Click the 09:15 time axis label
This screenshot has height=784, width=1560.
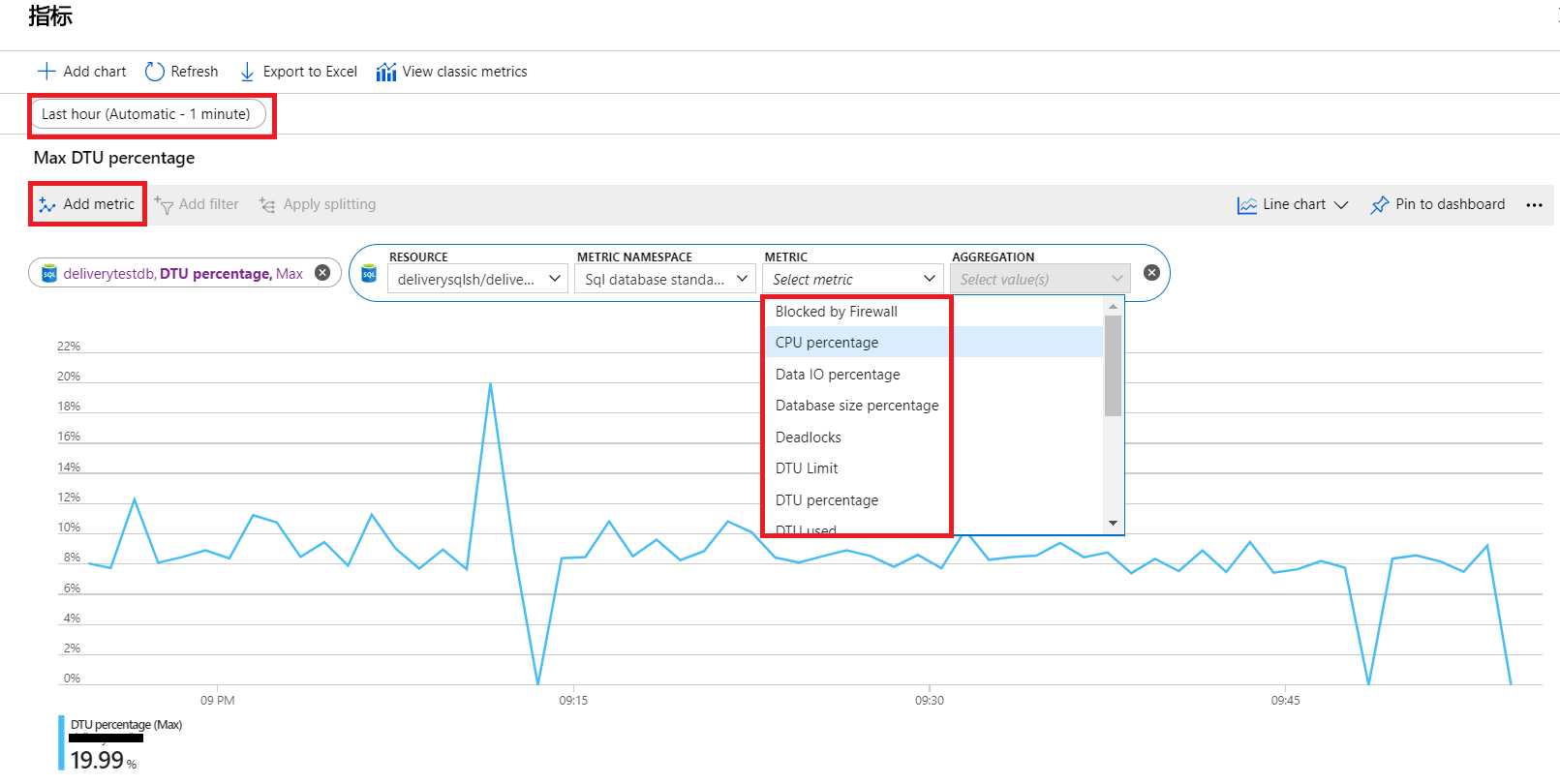click(x=573, y=701)
